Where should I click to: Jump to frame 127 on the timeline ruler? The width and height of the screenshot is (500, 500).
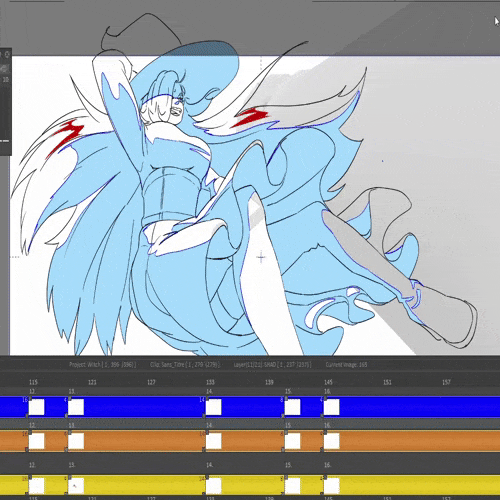click(151, 382)
